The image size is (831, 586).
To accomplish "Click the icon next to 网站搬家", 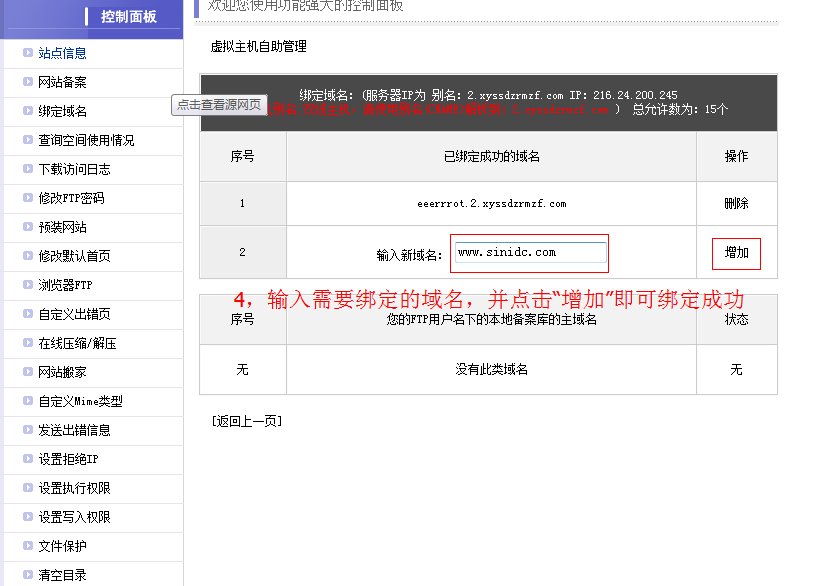I will pyautogui.click(x=26, y=372).
